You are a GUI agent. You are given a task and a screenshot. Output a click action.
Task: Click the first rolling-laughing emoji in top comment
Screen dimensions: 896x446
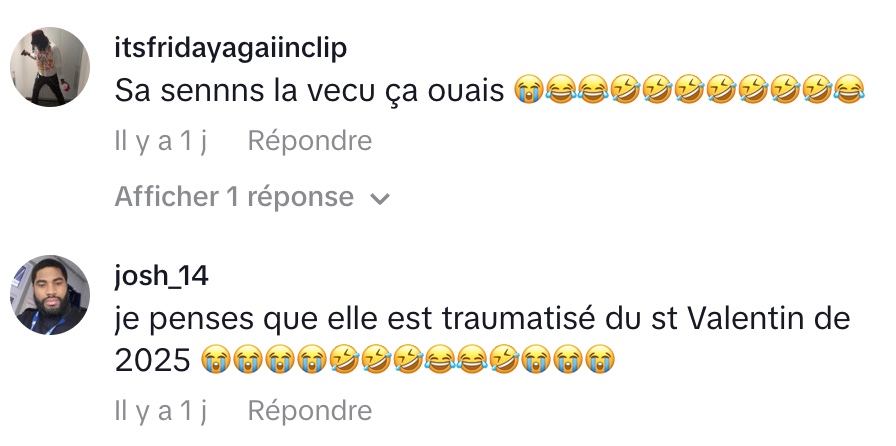pyautogui.click(x=625, y=90)
